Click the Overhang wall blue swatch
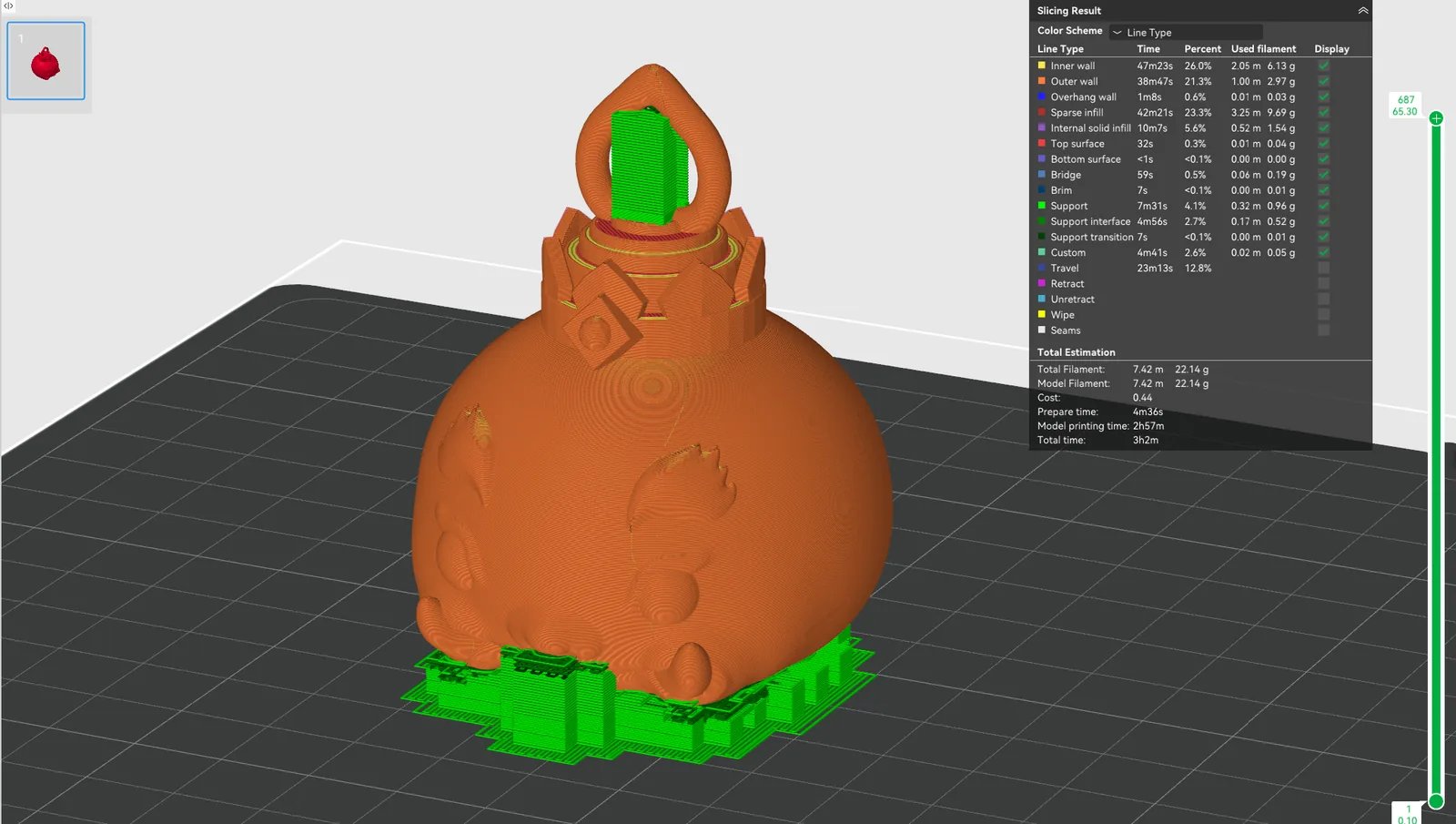 1042,97
